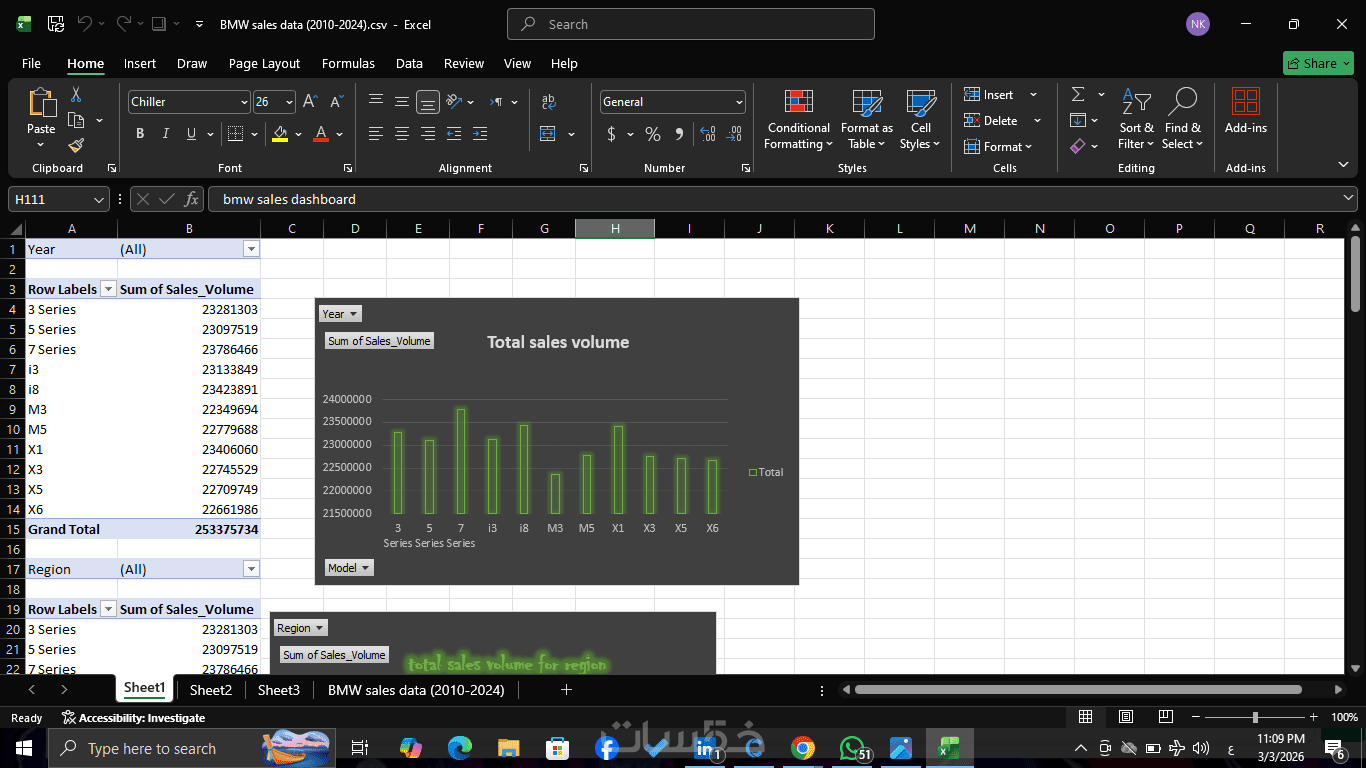Click the Share button

point(1317,63)
